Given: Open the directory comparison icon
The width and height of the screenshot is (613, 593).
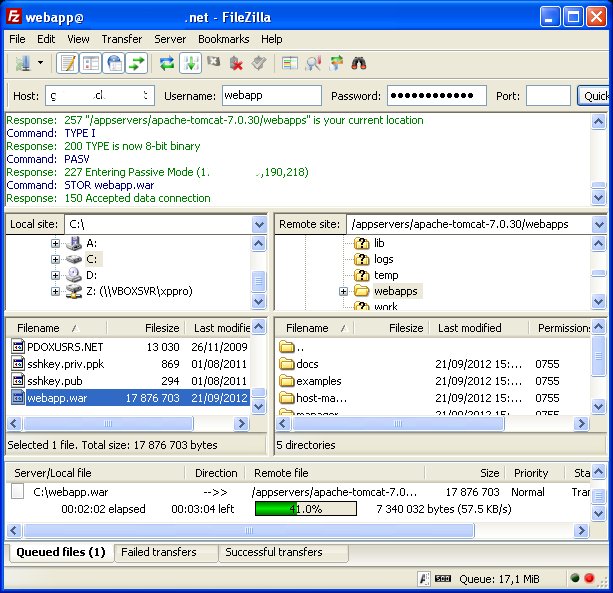Looking at the screenshot, I should pos(290,63).
